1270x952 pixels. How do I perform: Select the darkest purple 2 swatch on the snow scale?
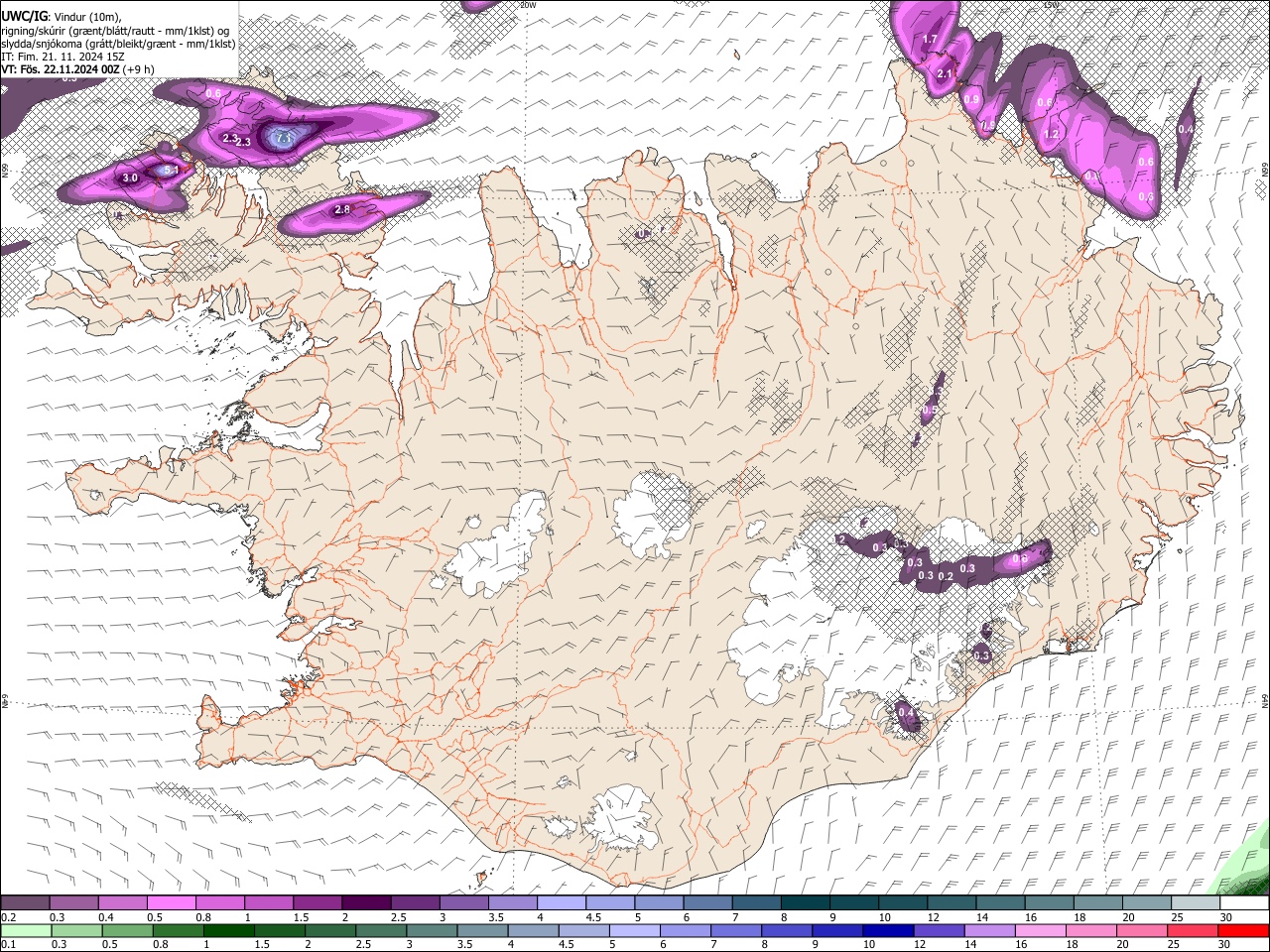click(x=366, y=903)
